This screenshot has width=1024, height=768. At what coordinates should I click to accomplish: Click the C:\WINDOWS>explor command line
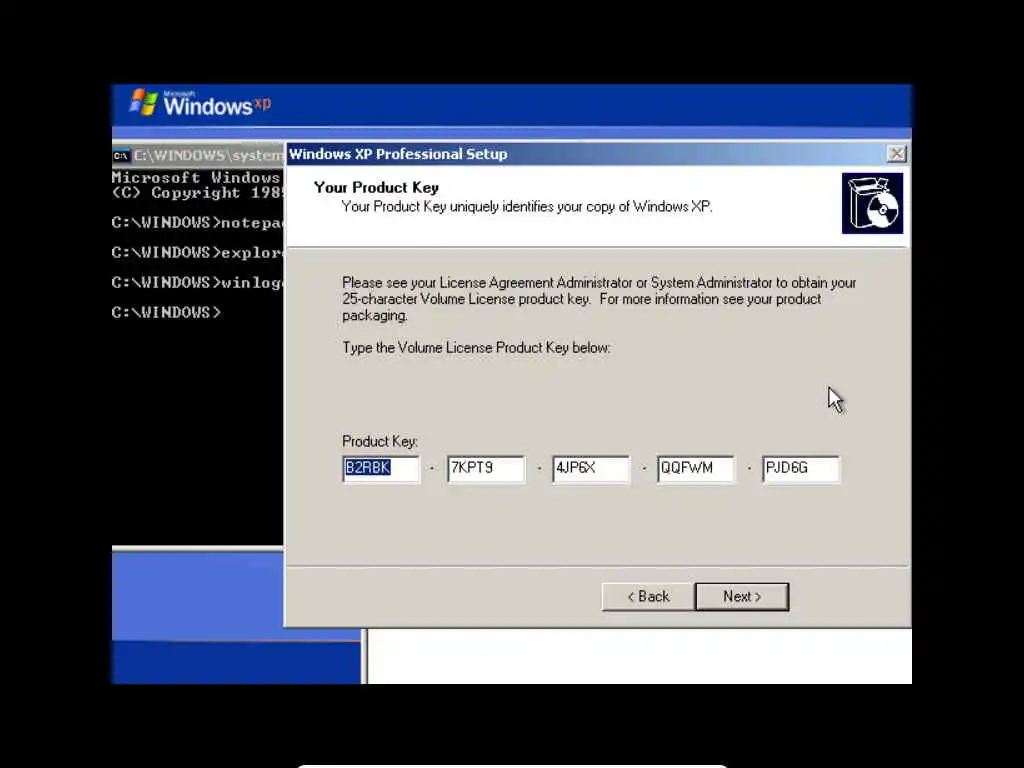pyautogui.click(x=197, y=252)
